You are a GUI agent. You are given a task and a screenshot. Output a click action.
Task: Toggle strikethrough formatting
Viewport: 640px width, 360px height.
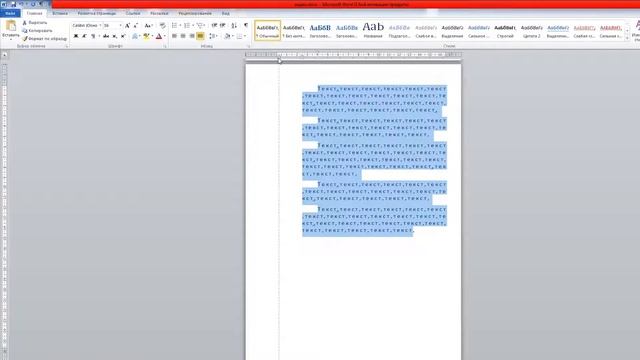tap(106, 36)
